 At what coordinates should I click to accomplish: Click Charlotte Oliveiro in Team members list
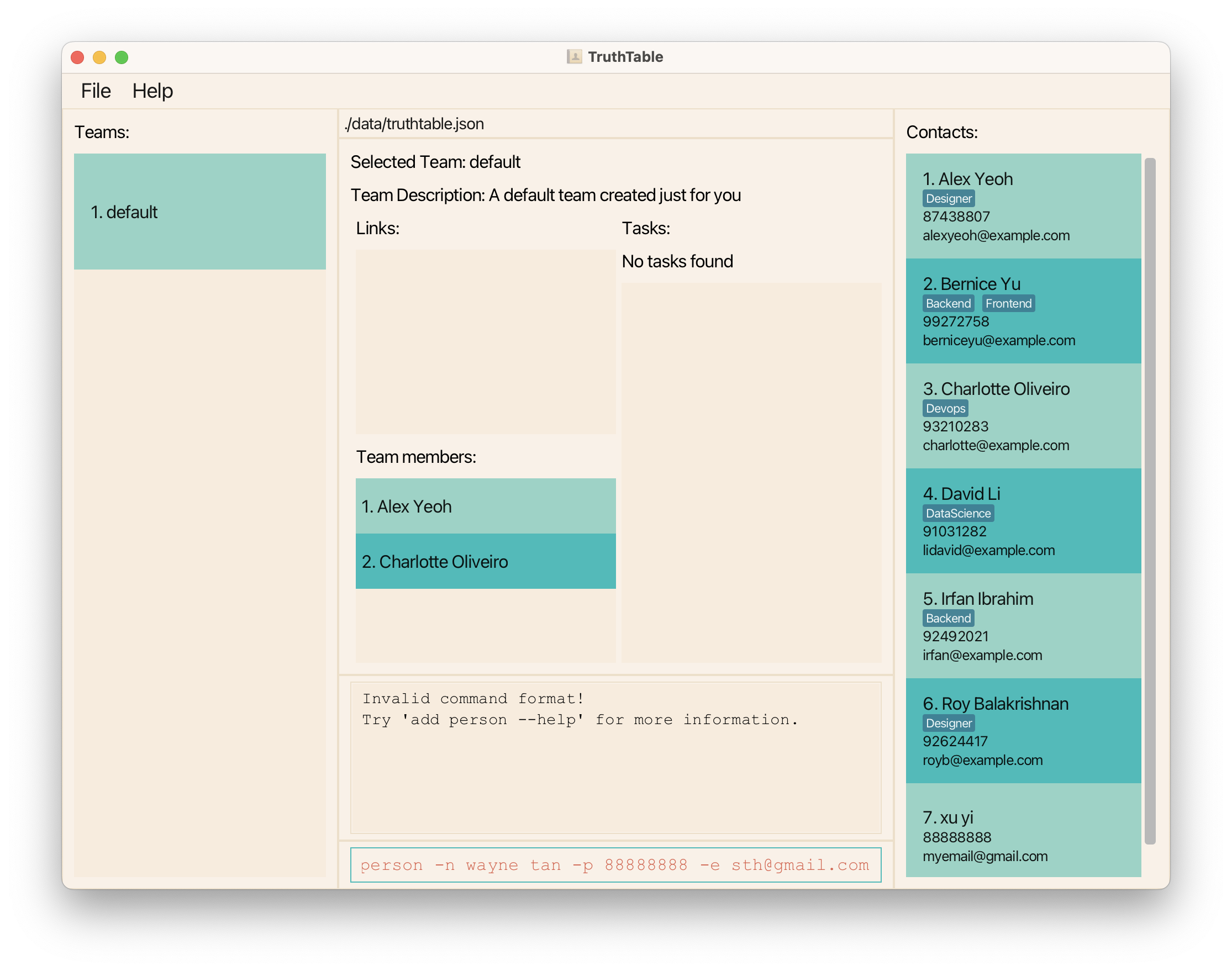[486, 561]
